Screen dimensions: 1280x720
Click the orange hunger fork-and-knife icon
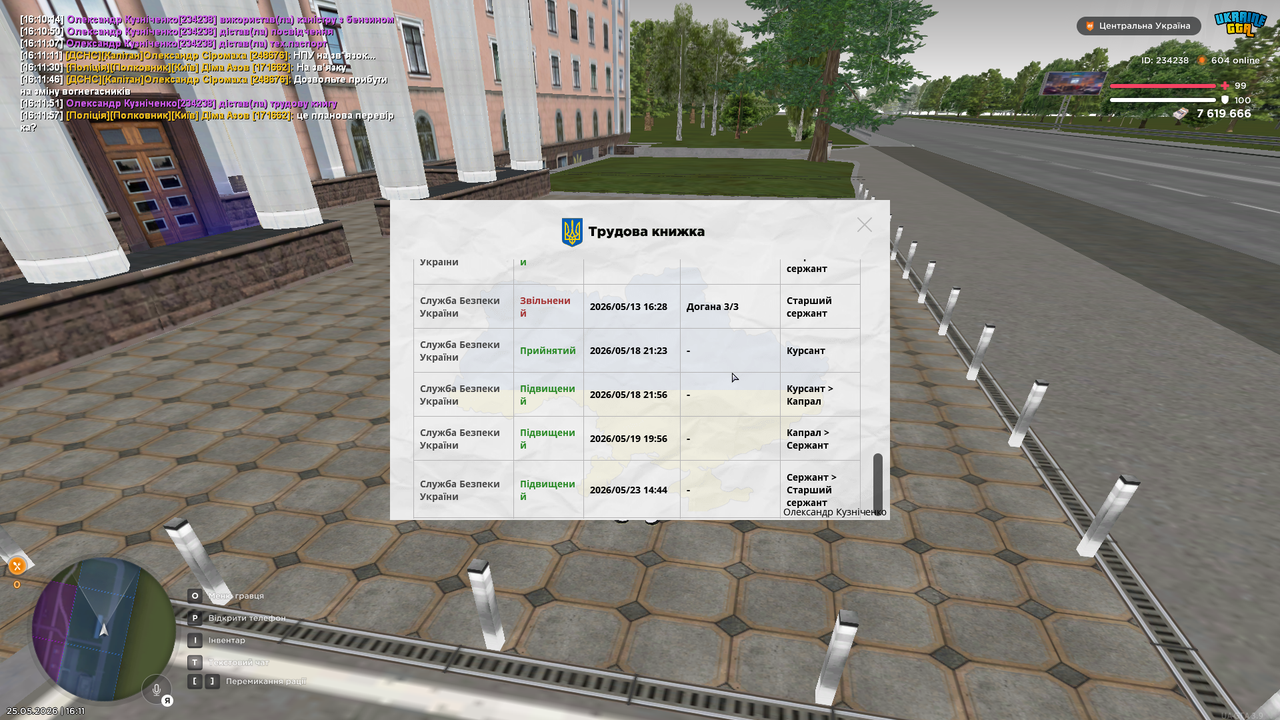[x=16, y=566]
